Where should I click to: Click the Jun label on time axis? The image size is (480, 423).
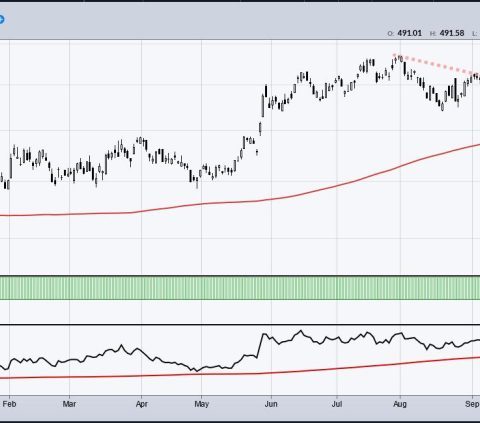click(x=271, y=404)
